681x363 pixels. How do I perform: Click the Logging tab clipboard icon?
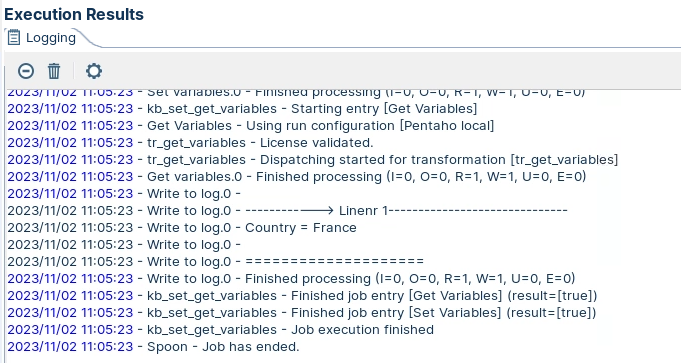[x=13, y=37]
